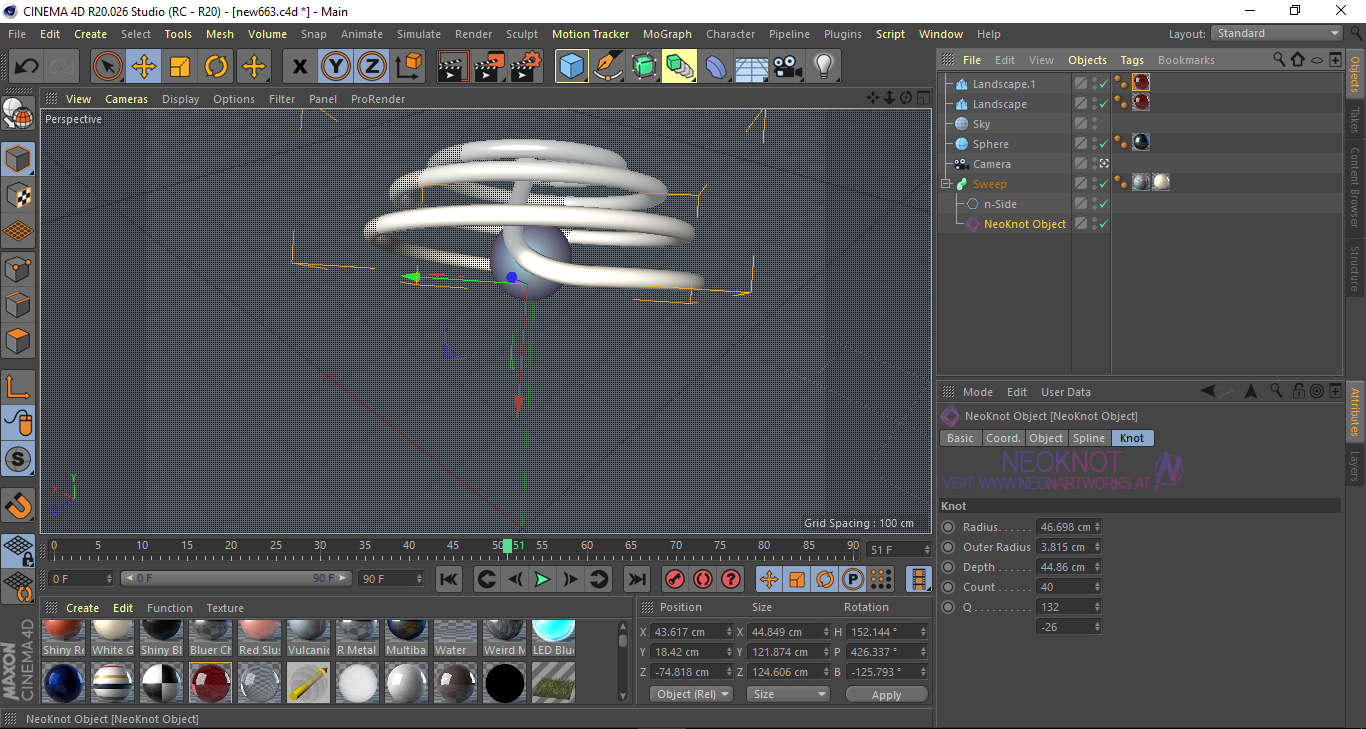
Task: Toggle NeoKnot Object enable checkmark
Action: 1103,224
